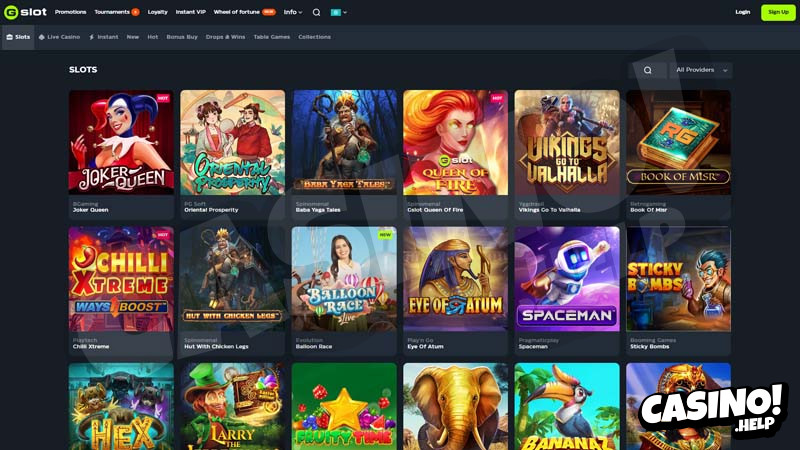Open the Oriental Prosperity game thumbnail
Viewport: 800px width, 450px height.
(233, 142)
